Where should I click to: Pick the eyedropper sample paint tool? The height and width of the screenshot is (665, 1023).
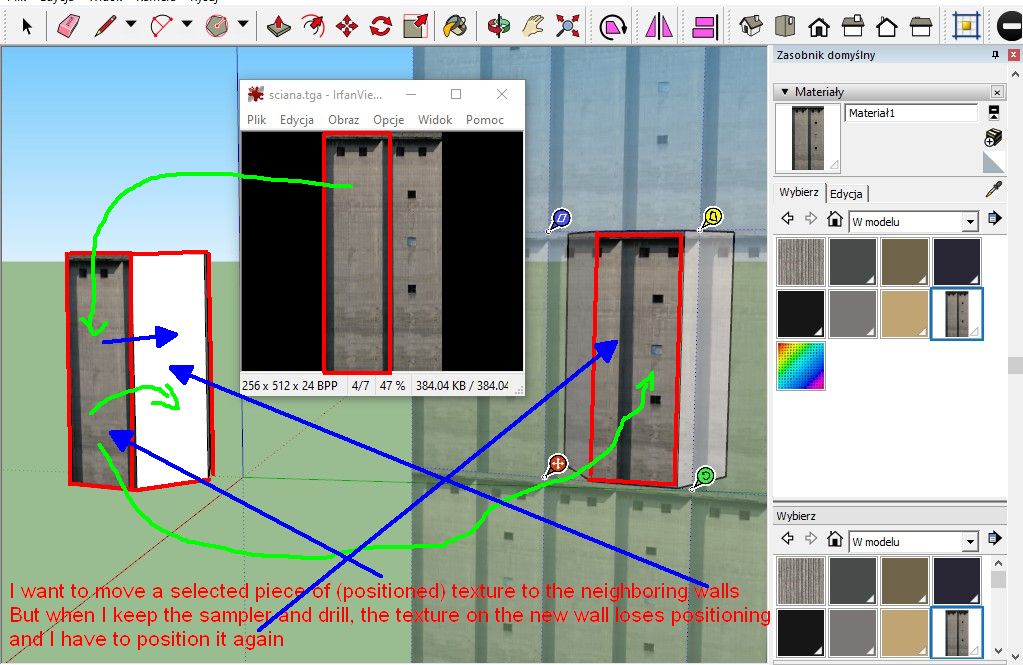point(994,190)
